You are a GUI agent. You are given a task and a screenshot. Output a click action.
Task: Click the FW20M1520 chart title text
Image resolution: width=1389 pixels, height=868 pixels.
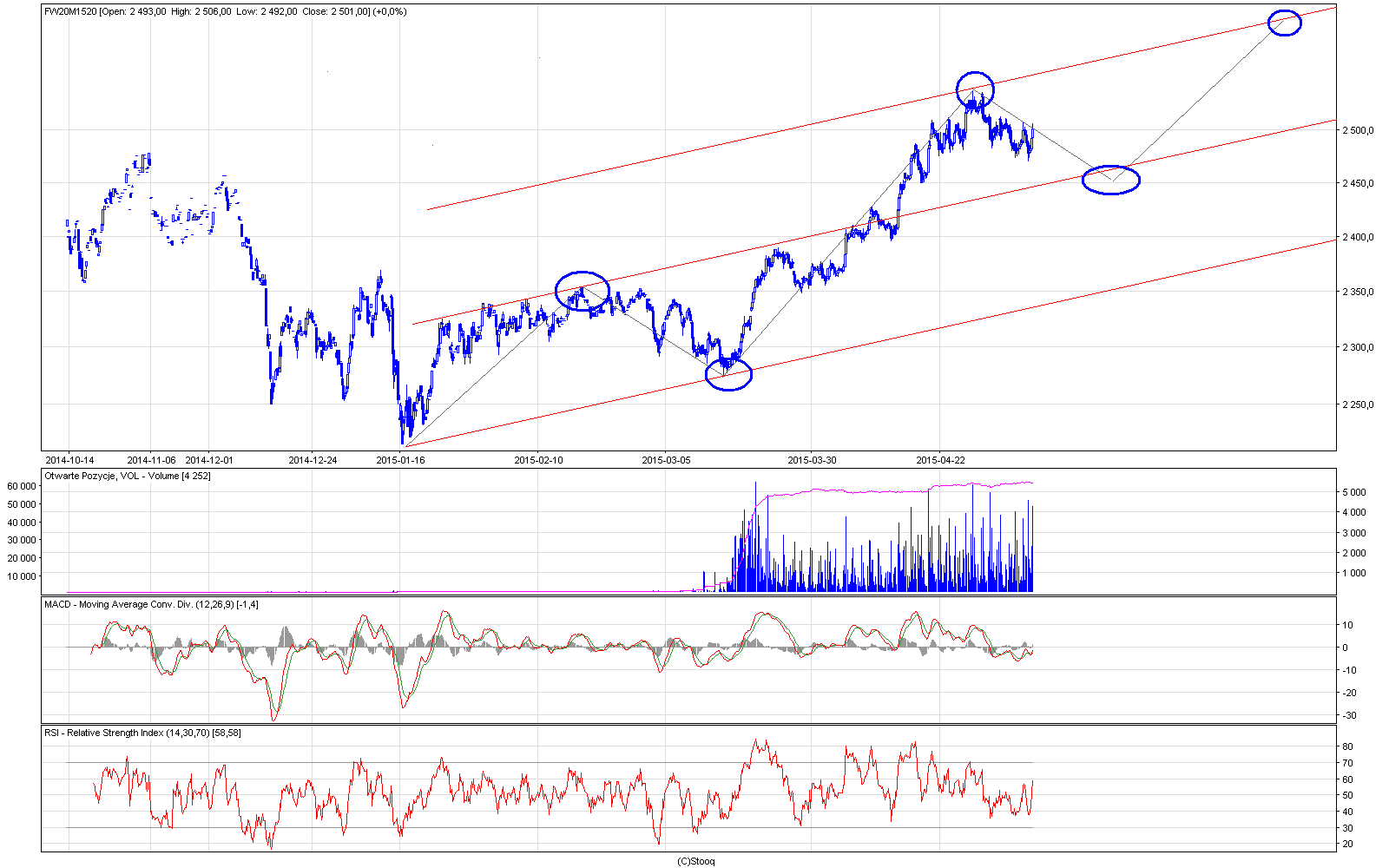coord(226,12)
